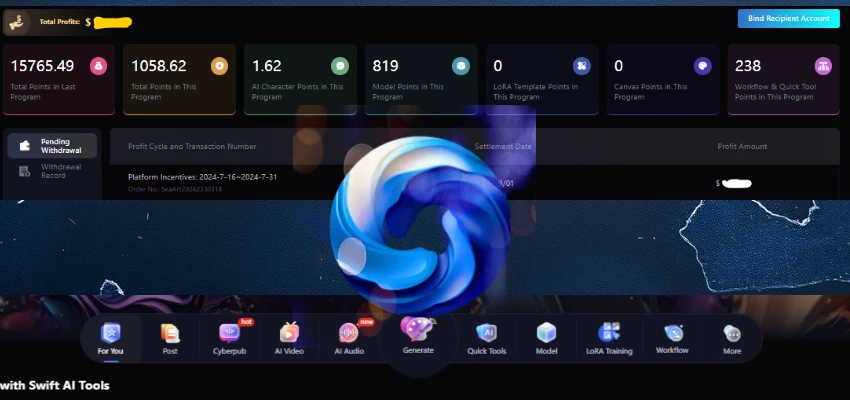Click the Model Points value 819

tap(385, 66)
